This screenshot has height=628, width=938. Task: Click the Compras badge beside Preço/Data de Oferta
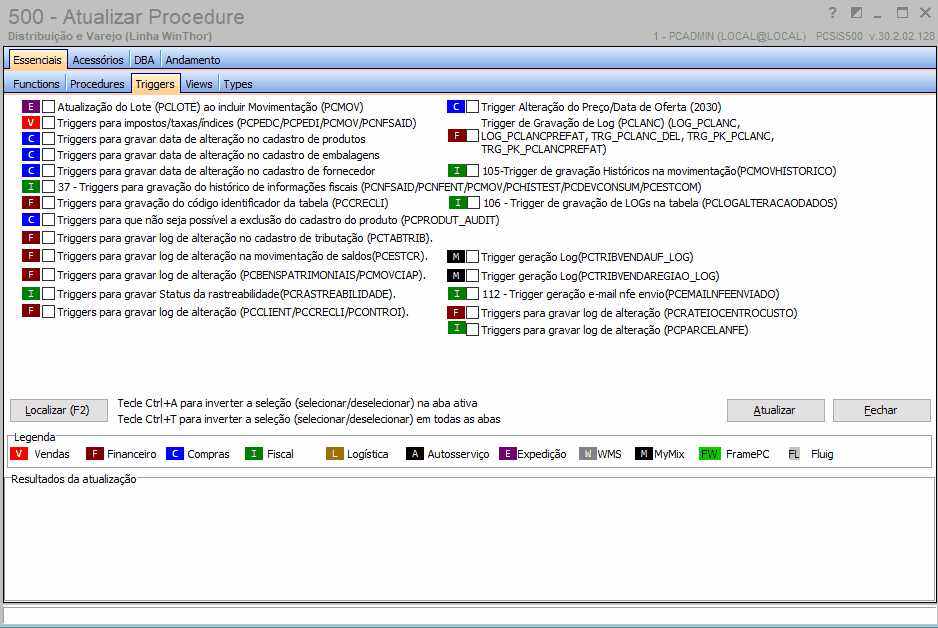[x=456, y=106]
